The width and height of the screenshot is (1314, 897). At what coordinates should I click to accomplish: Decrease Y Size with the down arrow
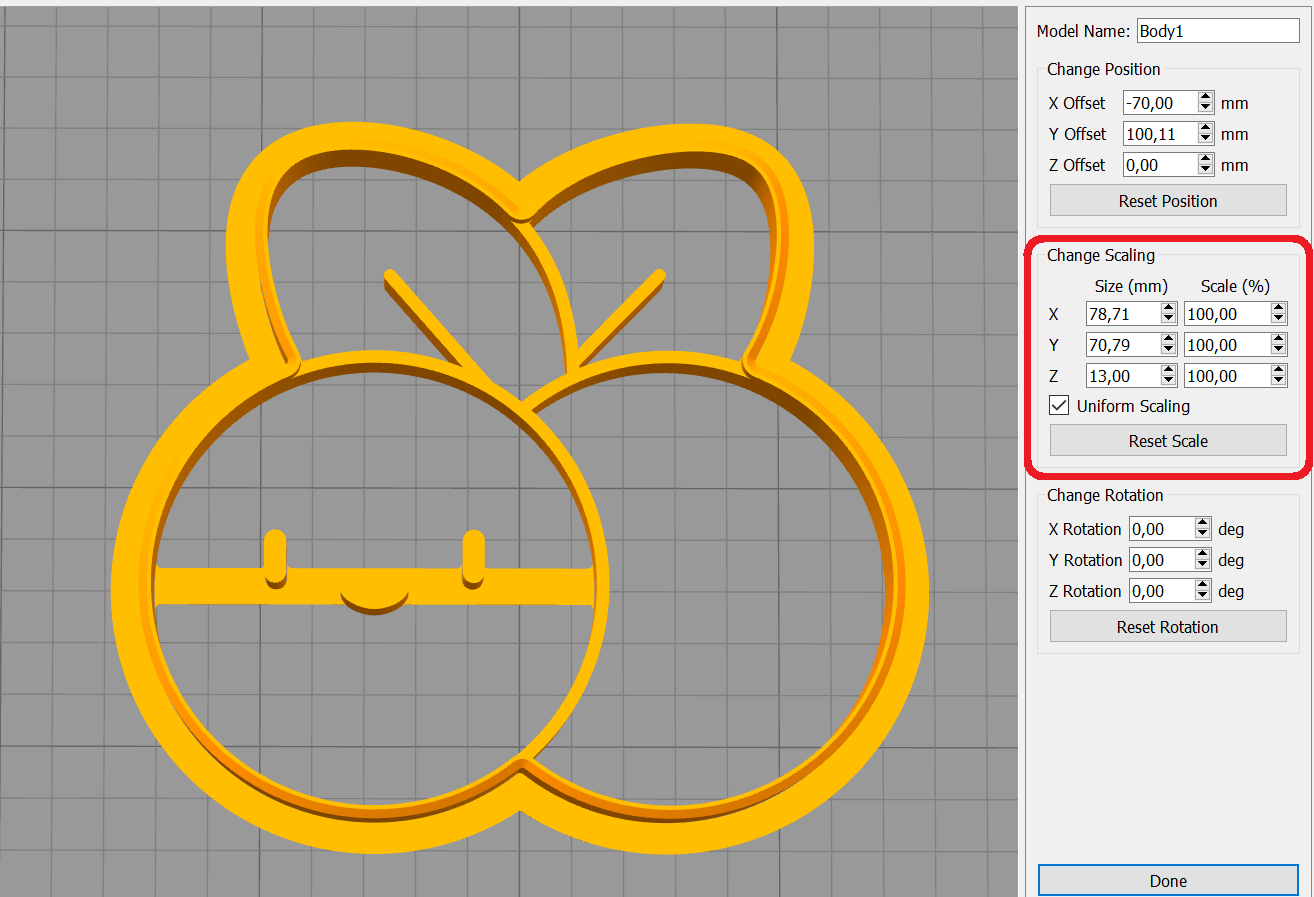click(1169, 350)
